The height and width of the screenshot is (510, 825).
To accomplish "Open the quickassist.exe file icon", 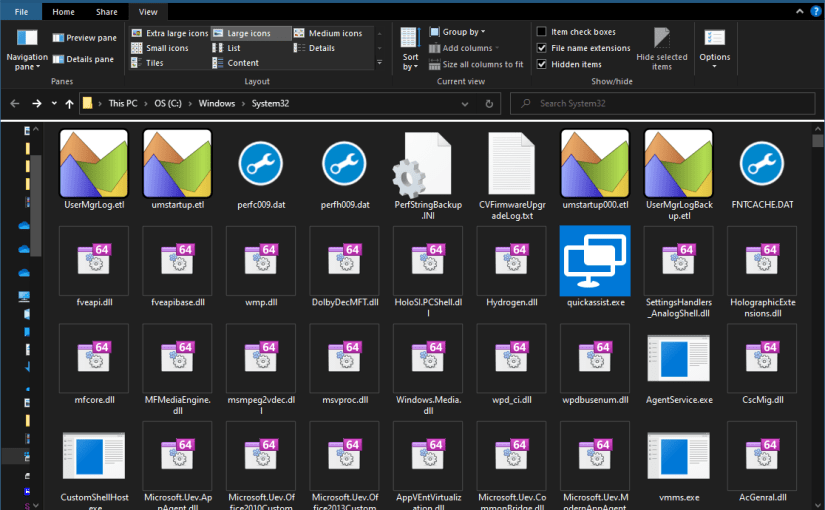I will [x=595, y=260].
